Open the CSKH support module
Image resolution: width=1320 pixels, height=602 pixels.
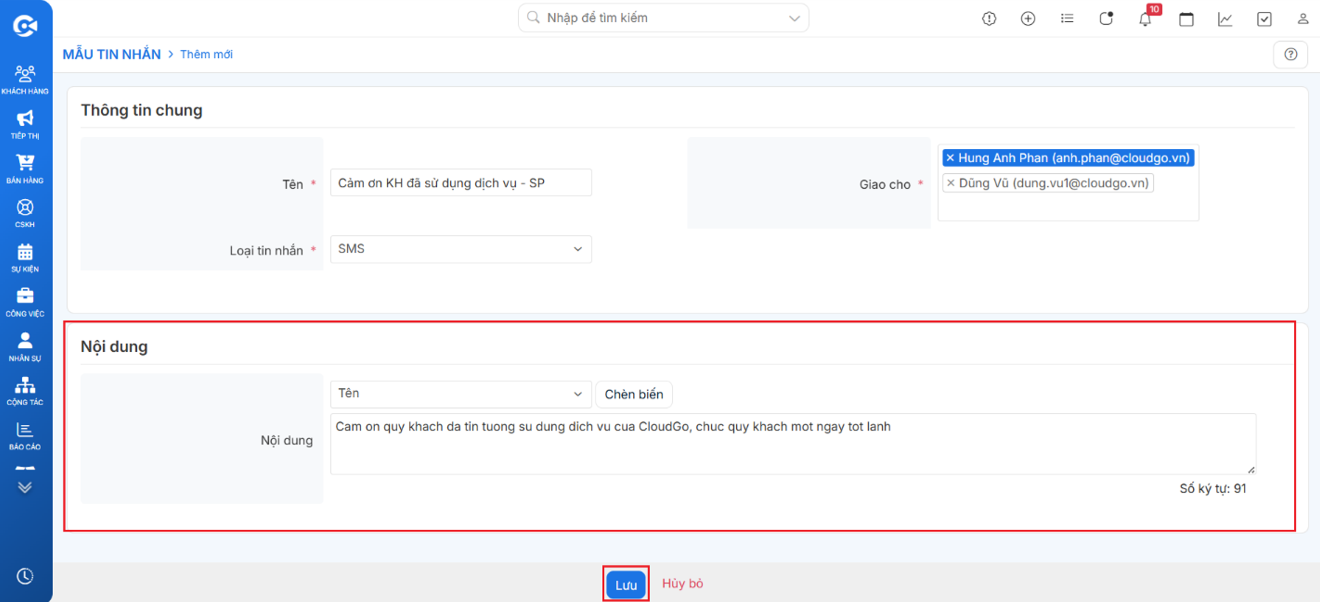[25, 213]
